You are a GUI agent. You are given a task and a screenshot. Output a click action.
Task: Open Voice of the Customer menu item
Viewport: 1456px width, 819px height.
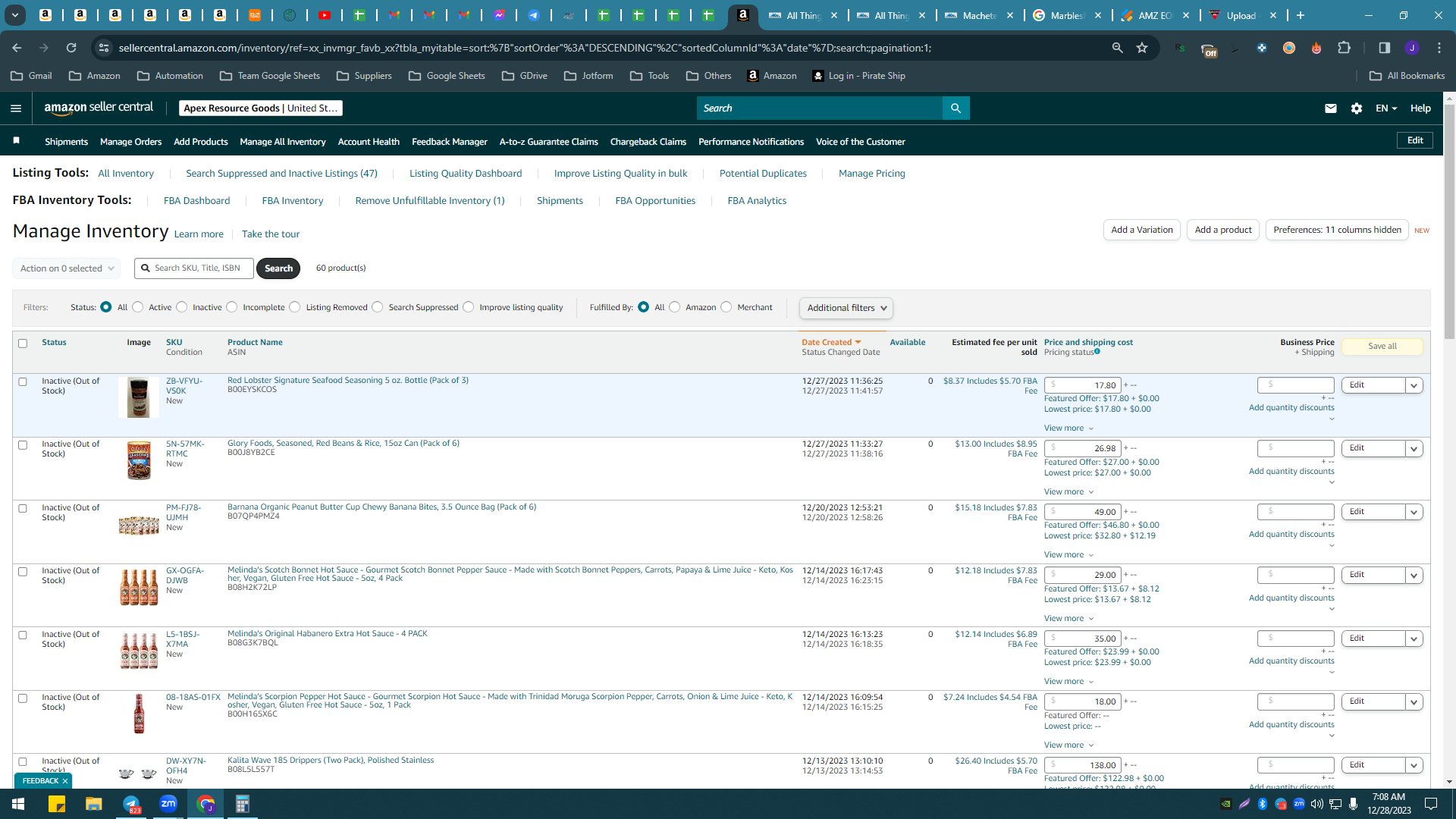click(x=860, y=142)
